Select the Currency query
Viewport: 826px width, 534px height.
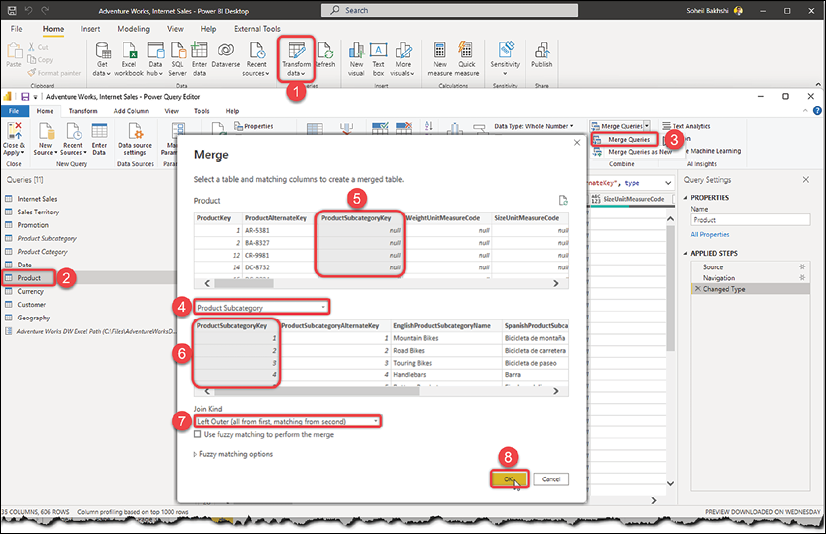30,291
